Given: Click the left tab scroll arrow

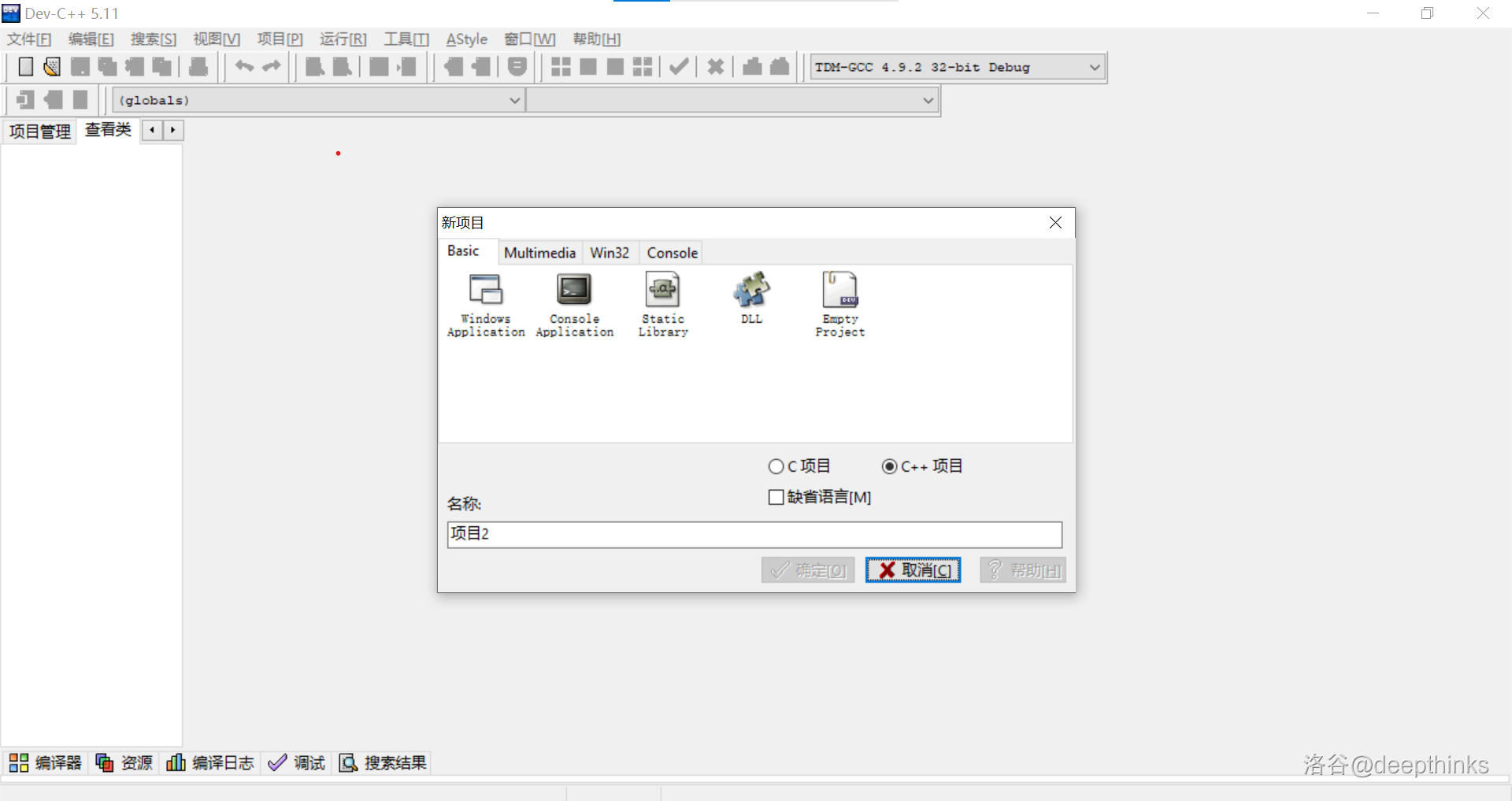Looking at the screenshot, I should tap(152, 130).
